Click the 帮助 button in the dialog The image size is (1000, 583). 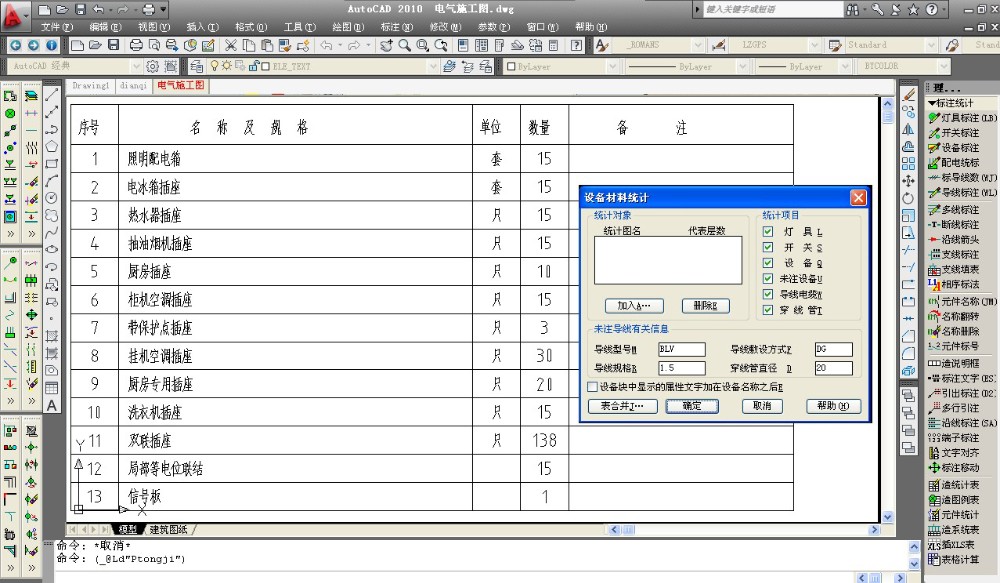pyautogui.click(x=833, y=406)
